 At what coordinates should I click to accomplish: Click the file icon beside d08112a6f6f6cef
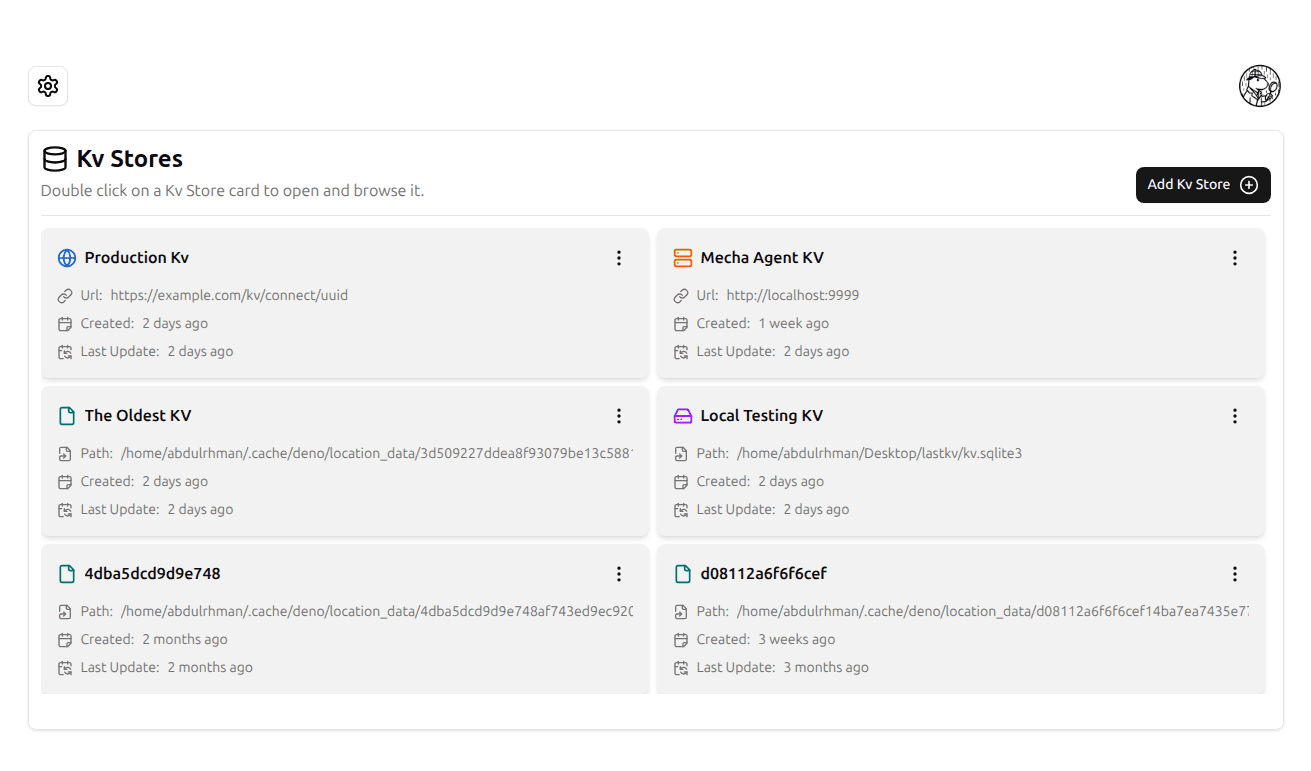[x=683, y=574]
